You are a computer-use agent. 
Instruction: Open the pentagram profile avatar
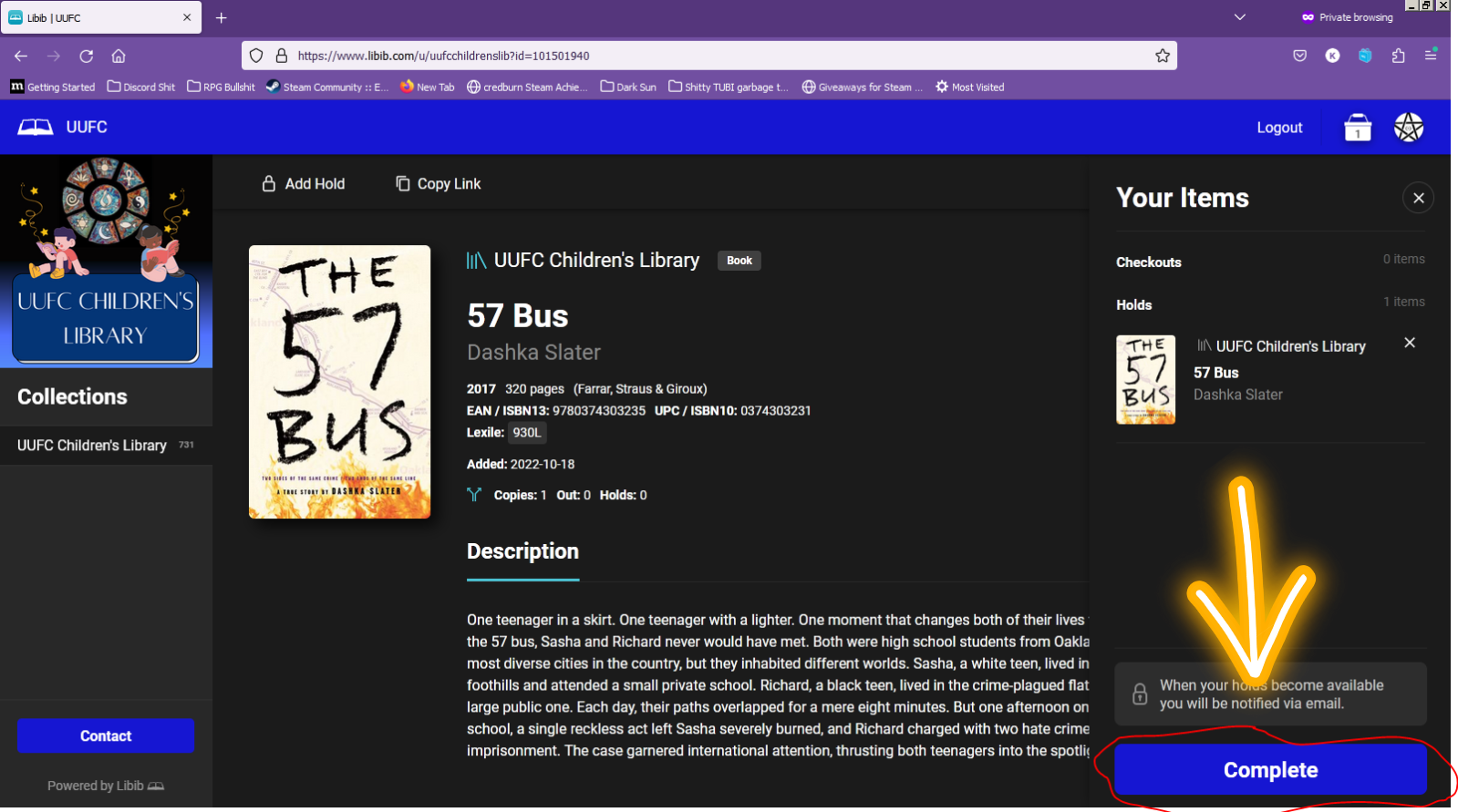(1409, 128)
